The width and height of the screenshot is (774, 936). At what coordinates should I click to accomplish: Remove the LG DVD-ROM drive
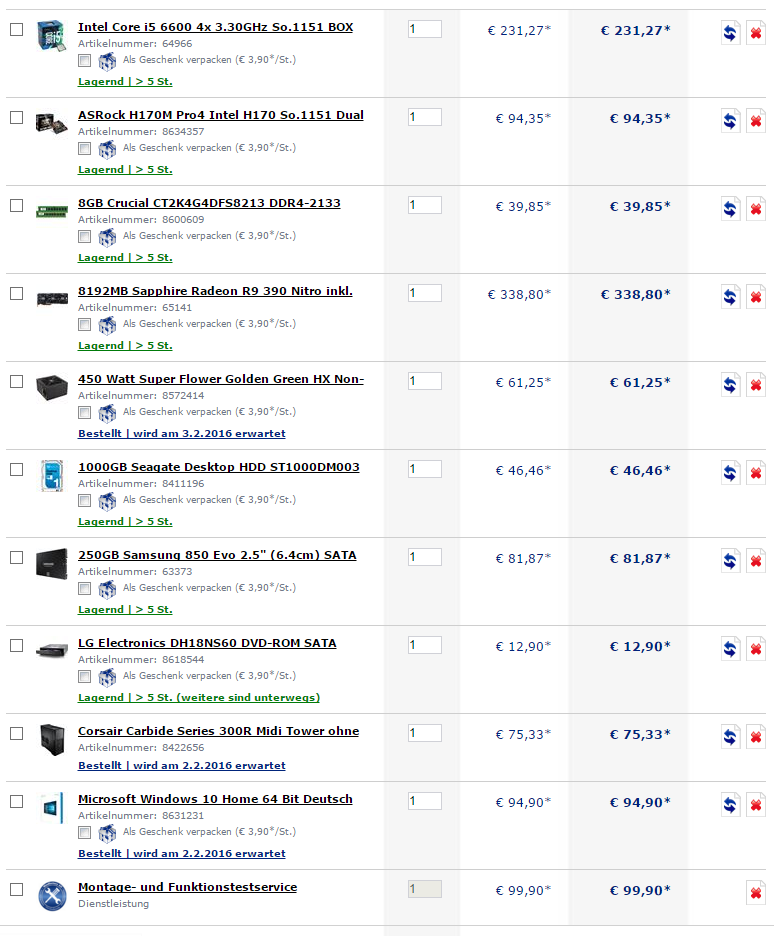[756, 648]
